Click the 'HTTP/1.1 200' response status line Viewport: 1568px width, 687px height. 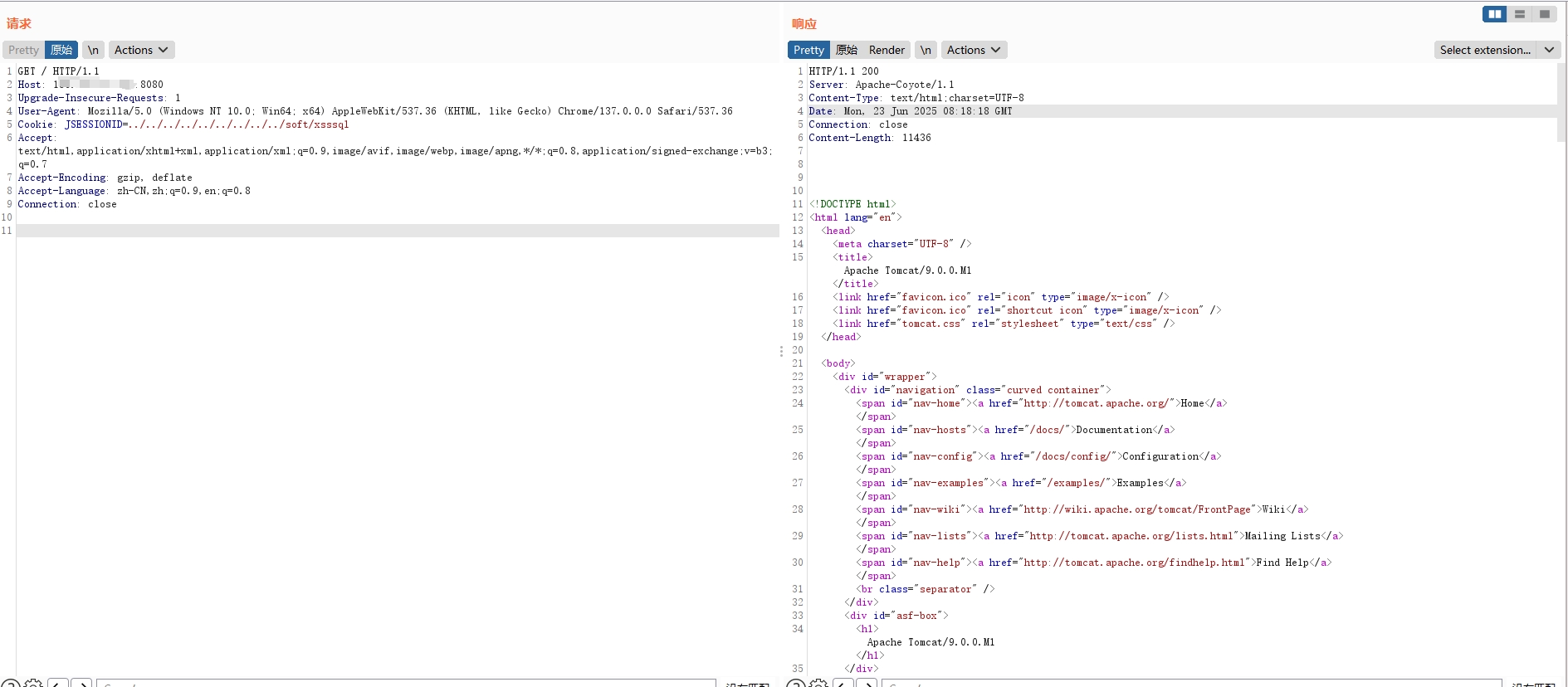coord(844,71)
